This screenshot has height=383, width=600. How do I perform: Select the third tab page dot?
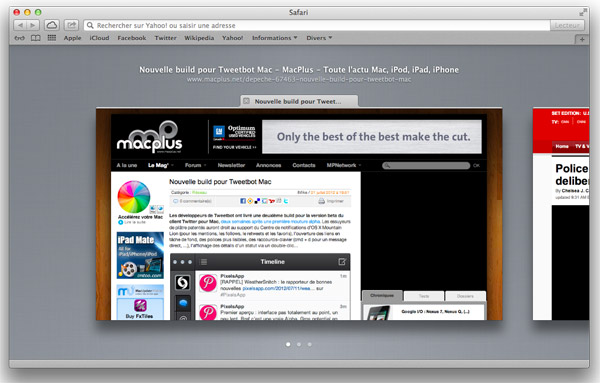pyautogui.click(x=310, y=344)
